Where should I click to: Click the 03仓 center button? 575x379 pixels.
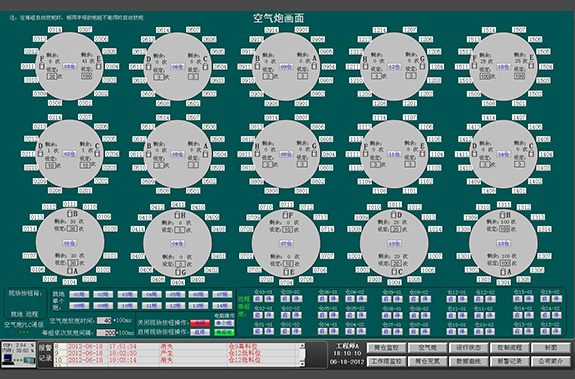[x=69, y=67]
